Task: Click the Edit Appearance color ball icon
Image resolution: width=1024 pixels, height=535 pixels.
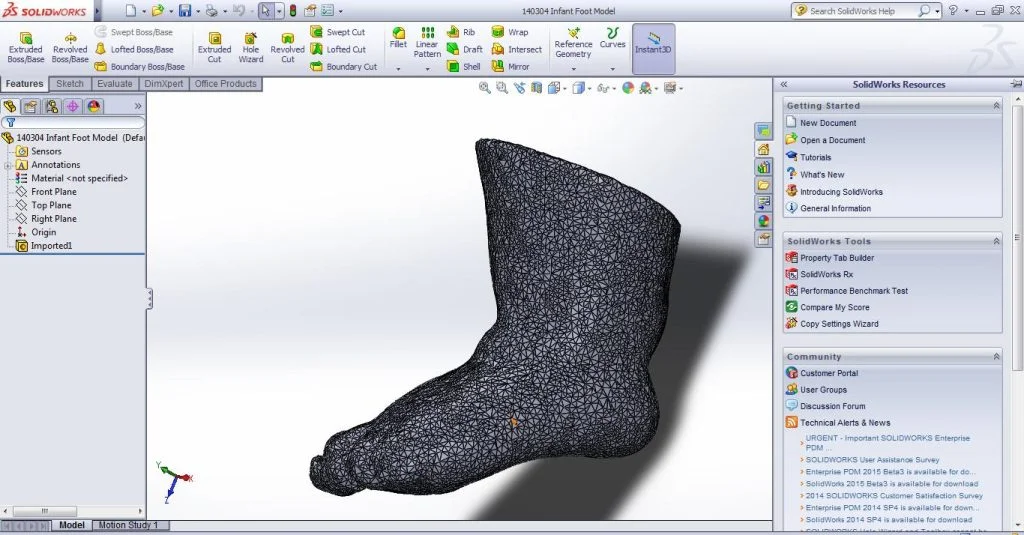Action: tap(628, 88)
